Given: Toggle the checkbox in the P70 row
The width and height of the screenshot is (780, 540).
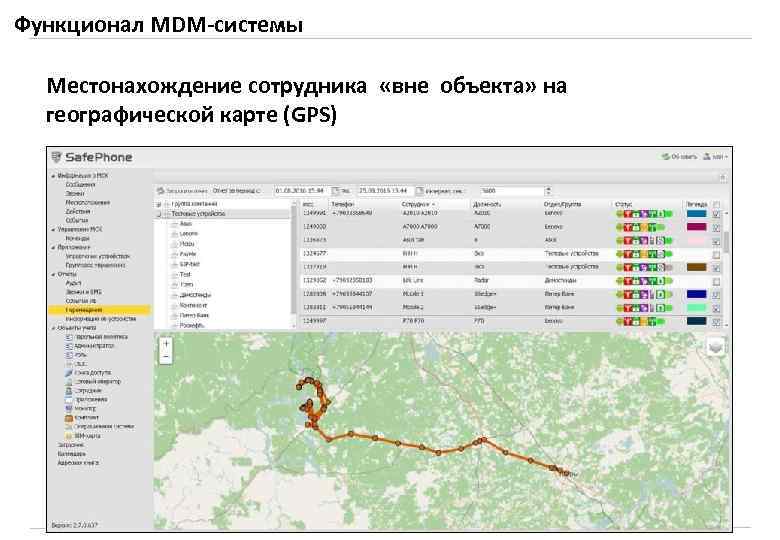Looking at the screenshot, I should click(716, 322).
